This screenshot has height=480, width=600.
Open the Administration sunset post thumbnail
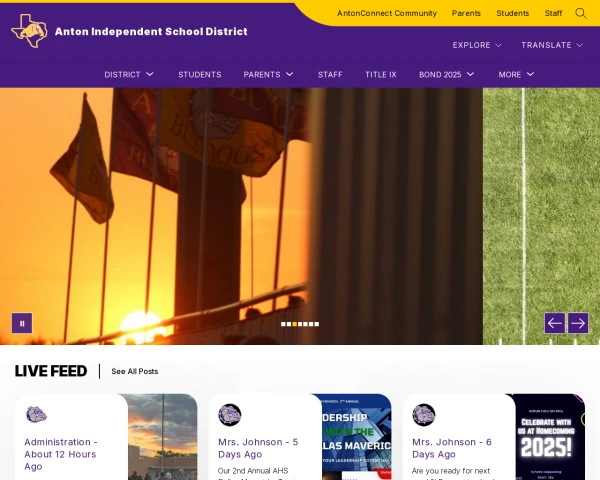[163, 437]
